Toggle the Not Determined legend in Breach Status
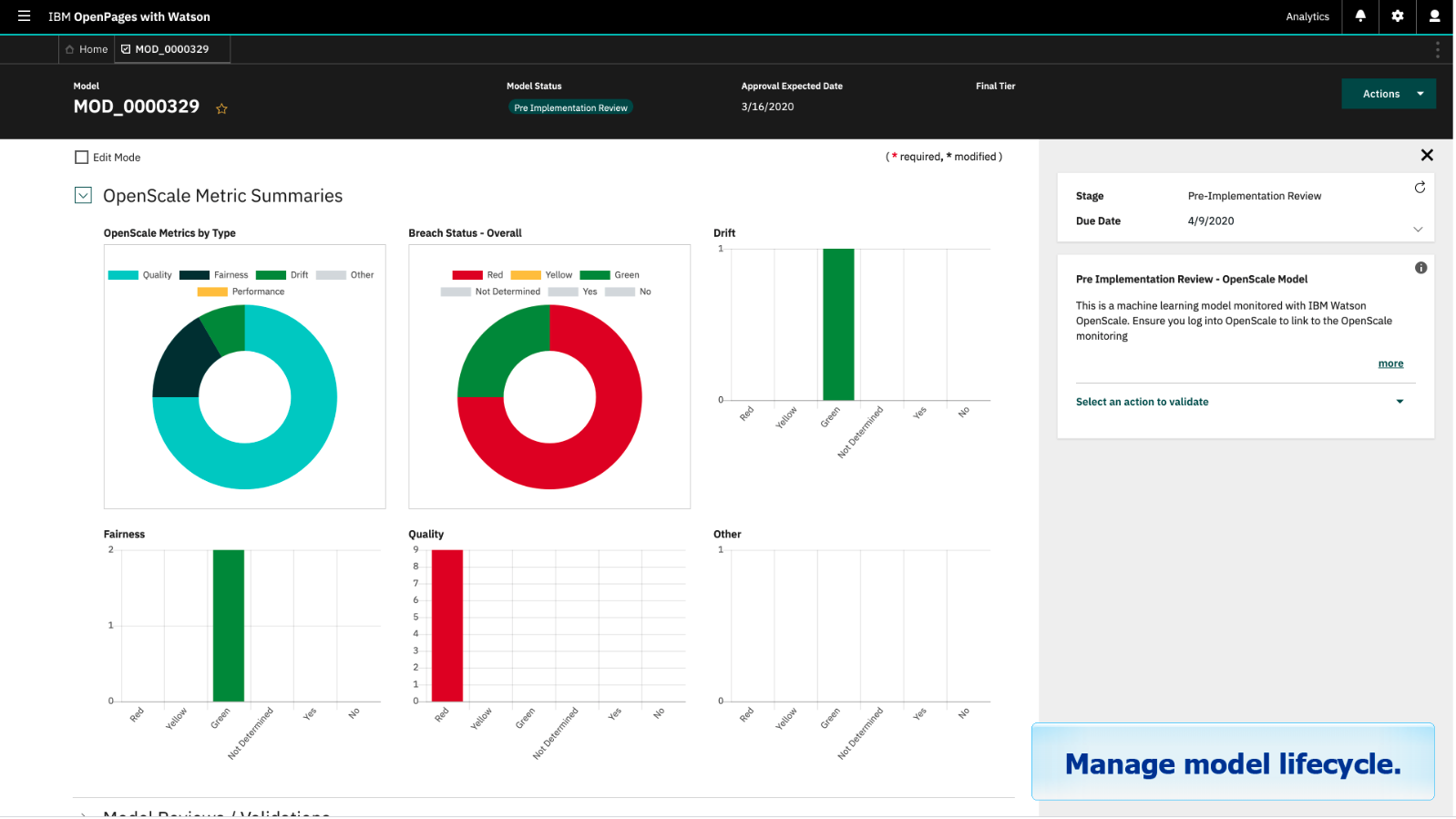The height and width of the screenshot is (819, 1456). click(x=456, y=292)
